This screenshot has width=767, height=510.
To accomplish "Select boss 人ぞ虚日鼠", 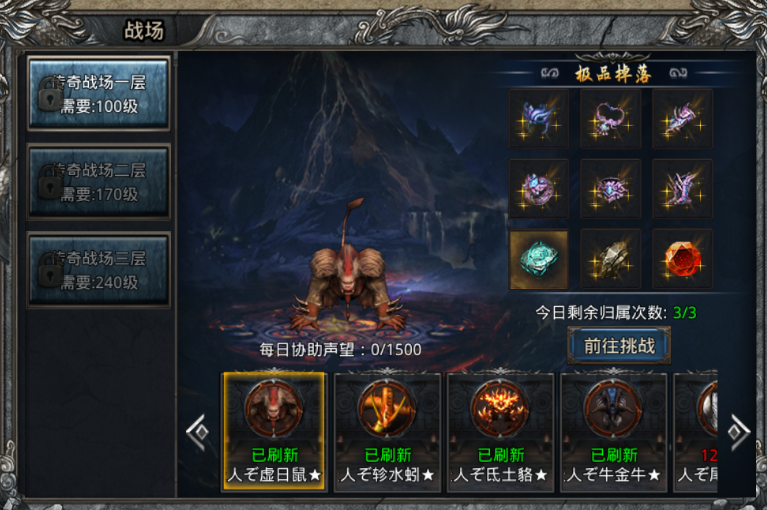I will 274,432.
